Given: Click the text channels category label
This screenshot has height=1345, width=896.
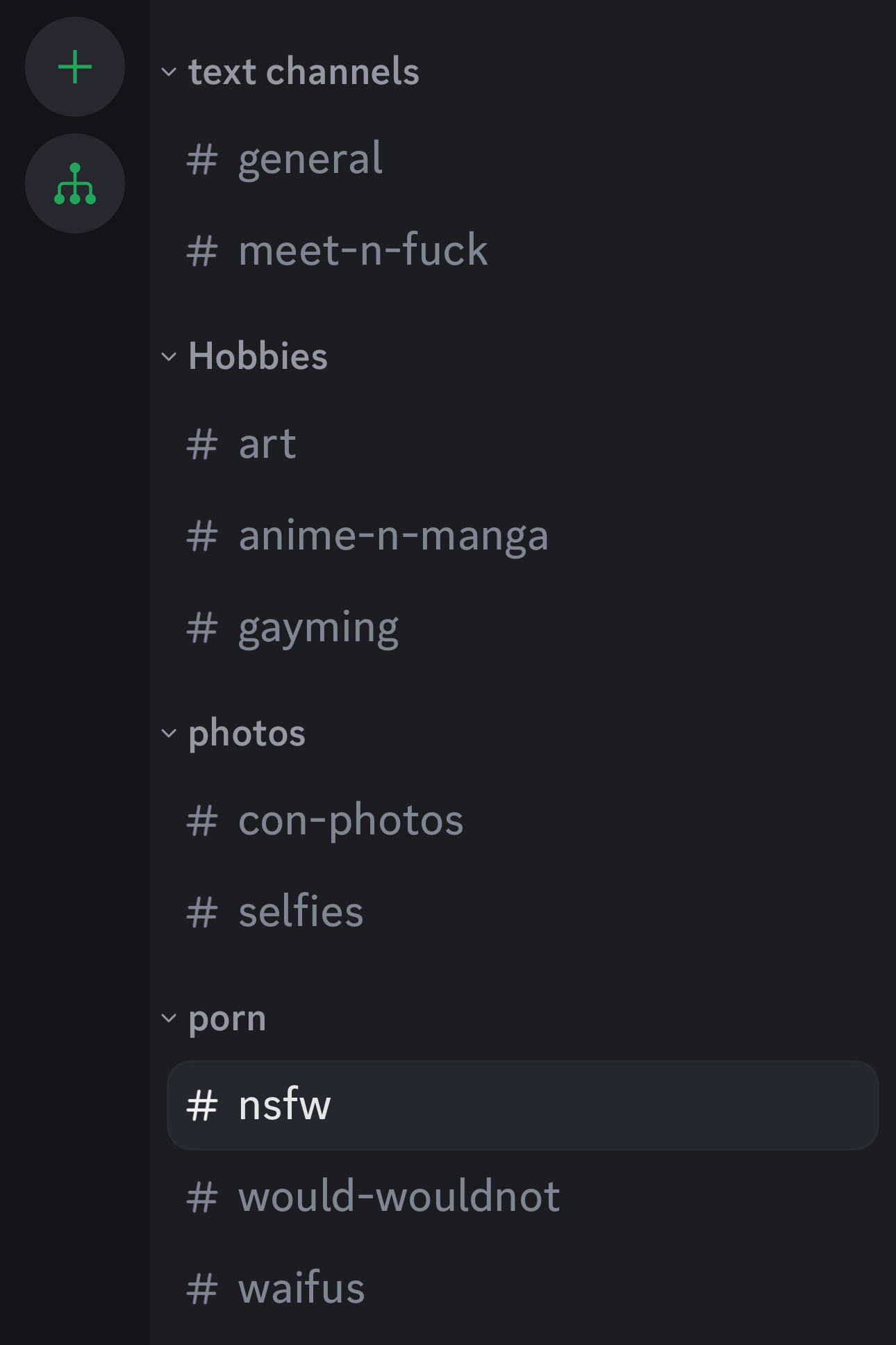Looking at the screenshot, I should tap(304, 72).
